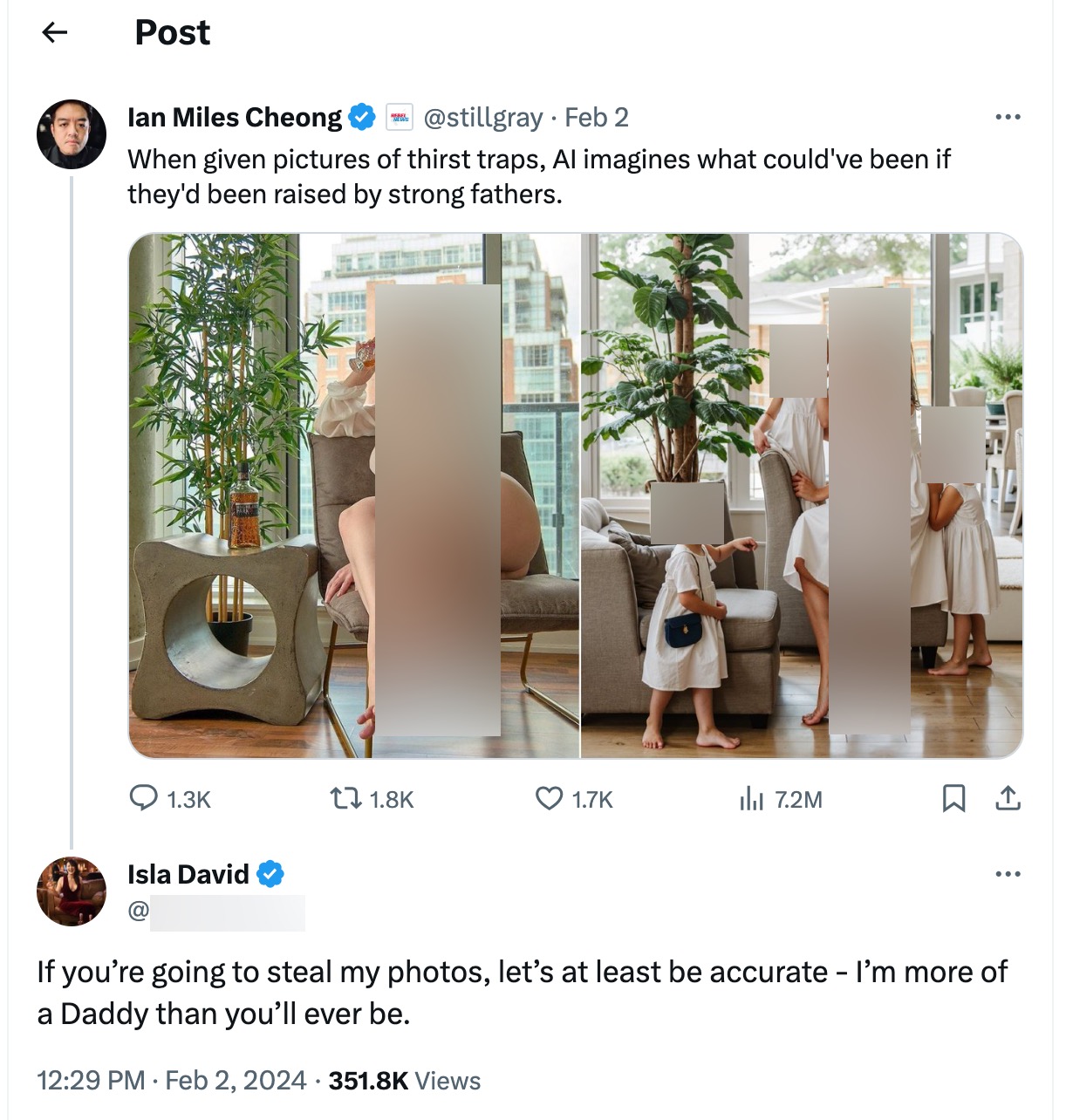The image size is (1066, 1120).
Task: Open Ian Miles Cheong's profile avatar
Action: tap(72, 134)
